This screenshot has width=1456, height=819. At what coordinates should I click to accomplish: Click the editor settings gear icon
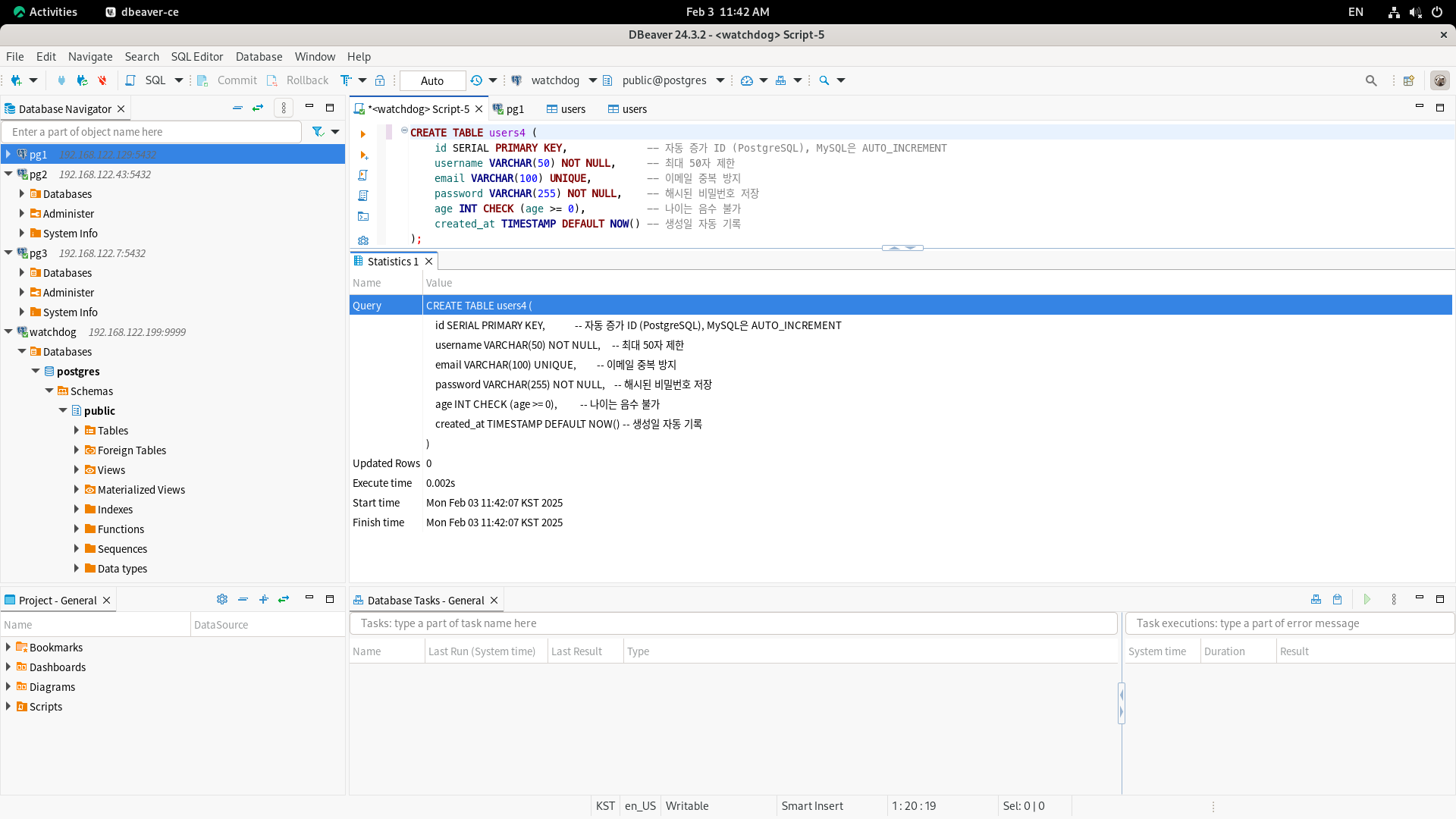click(x=363, y=240)
